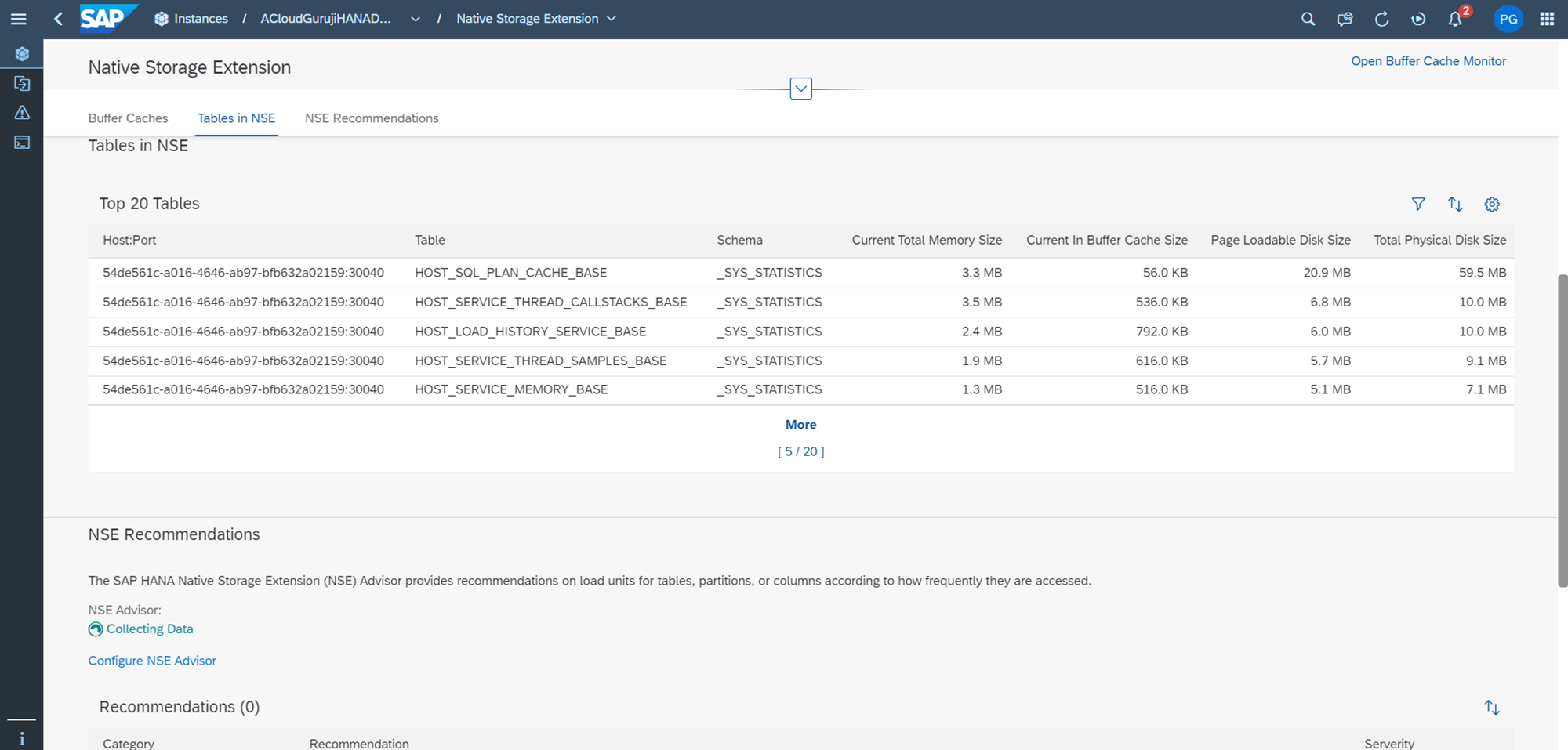Open table settings gear icon
The width and height of the screenshot is (1568, 750).
click(1492, 205)
